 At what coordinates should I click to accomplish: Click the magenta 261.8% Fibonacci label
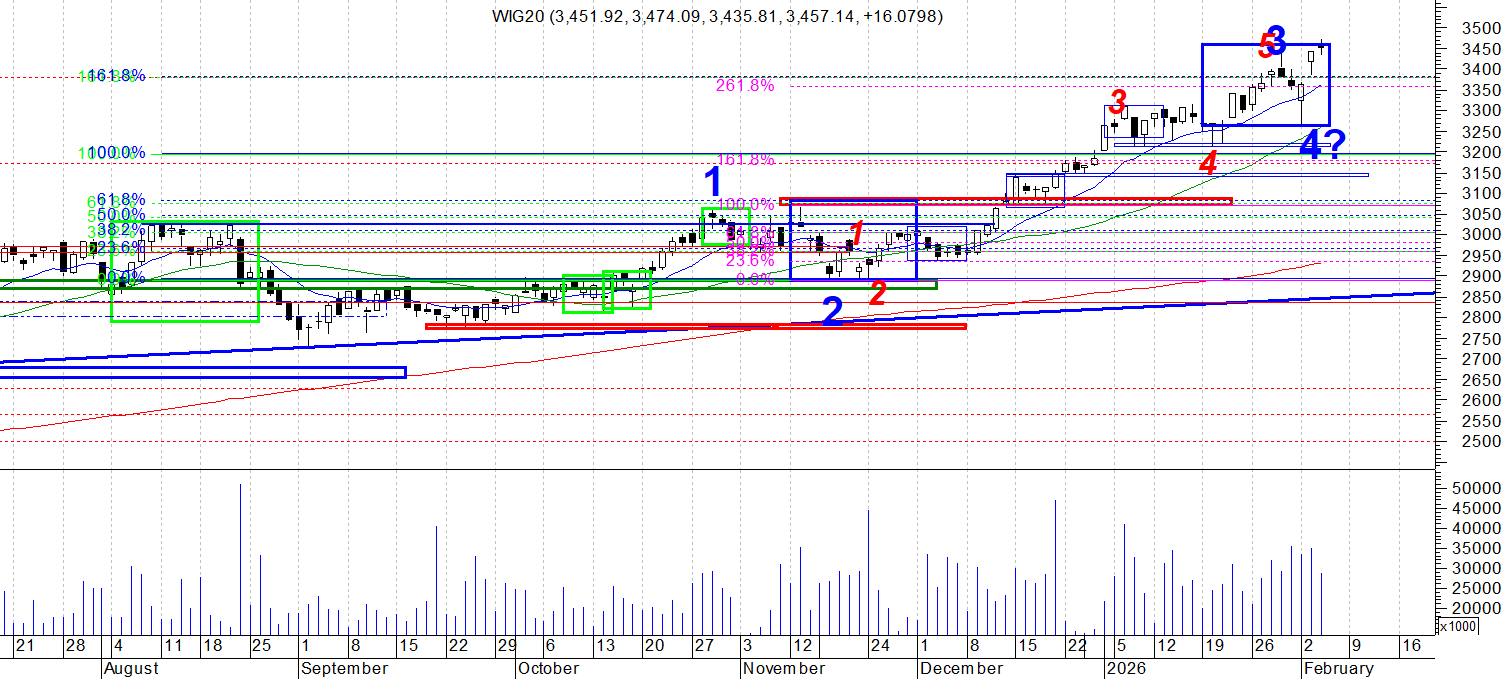(744, 86)
